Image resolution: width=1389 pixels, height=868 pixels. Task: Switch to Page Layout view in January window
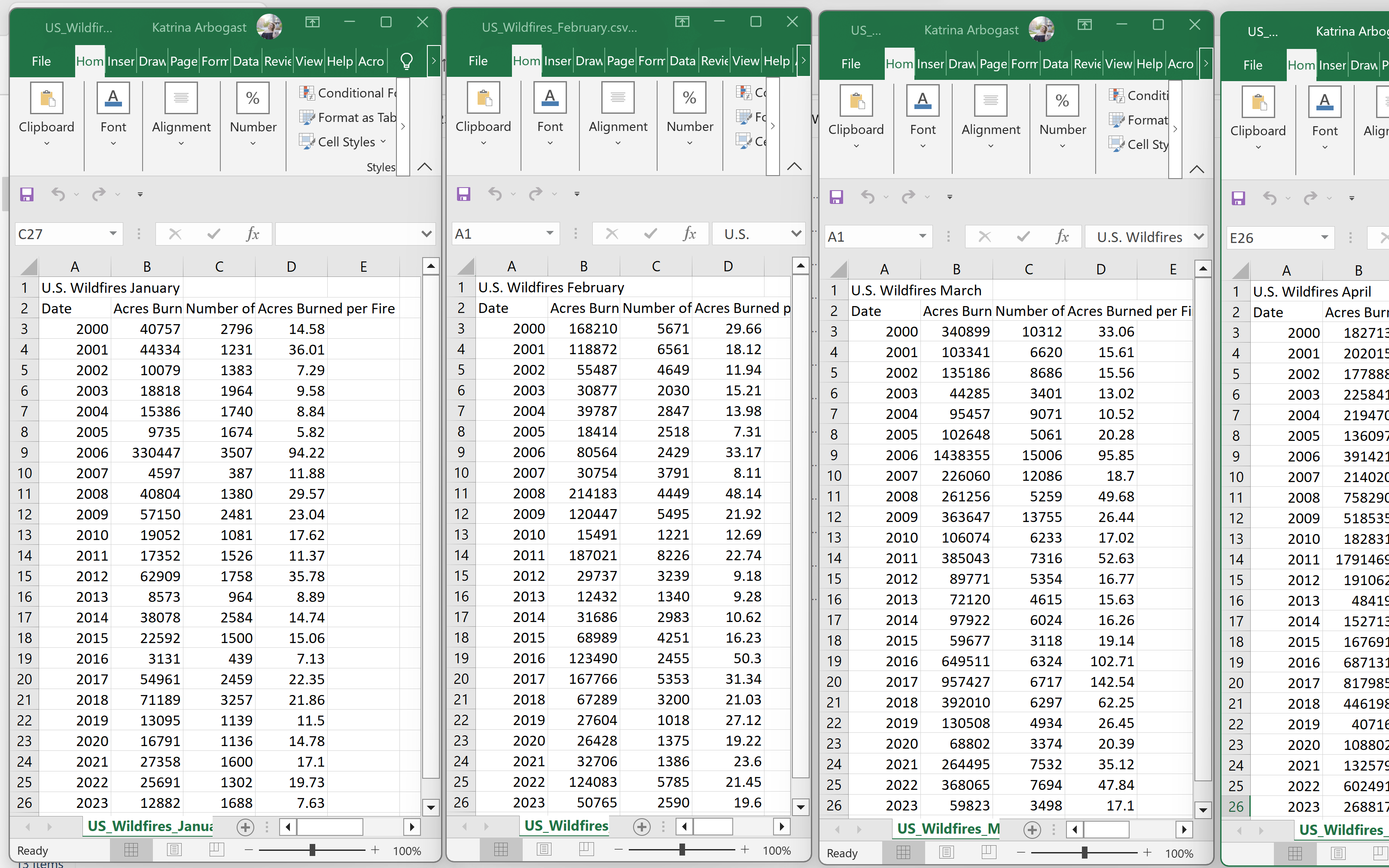(174, 850)
